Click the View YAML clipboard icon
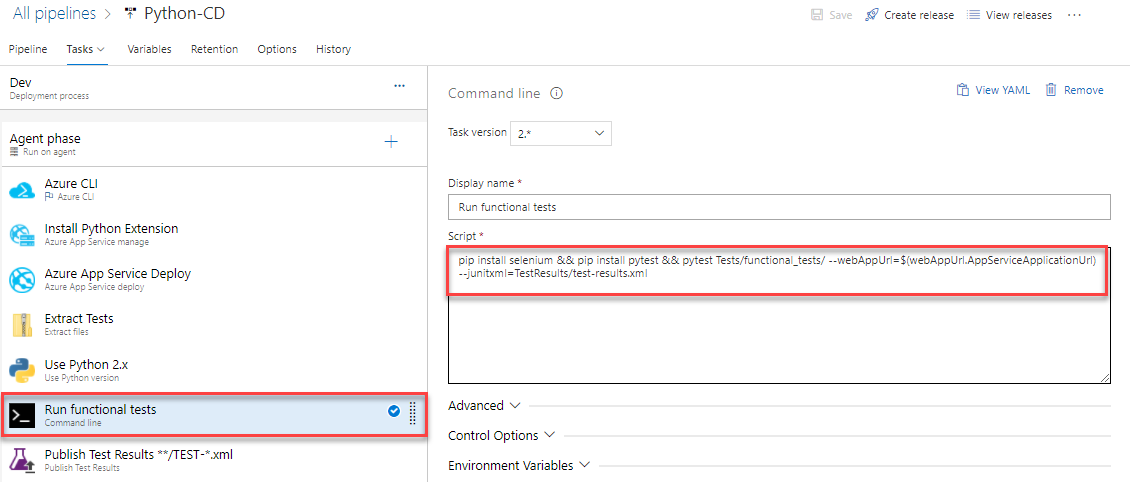The width and height of the screenshot is (1130, 482). [962, 90]
